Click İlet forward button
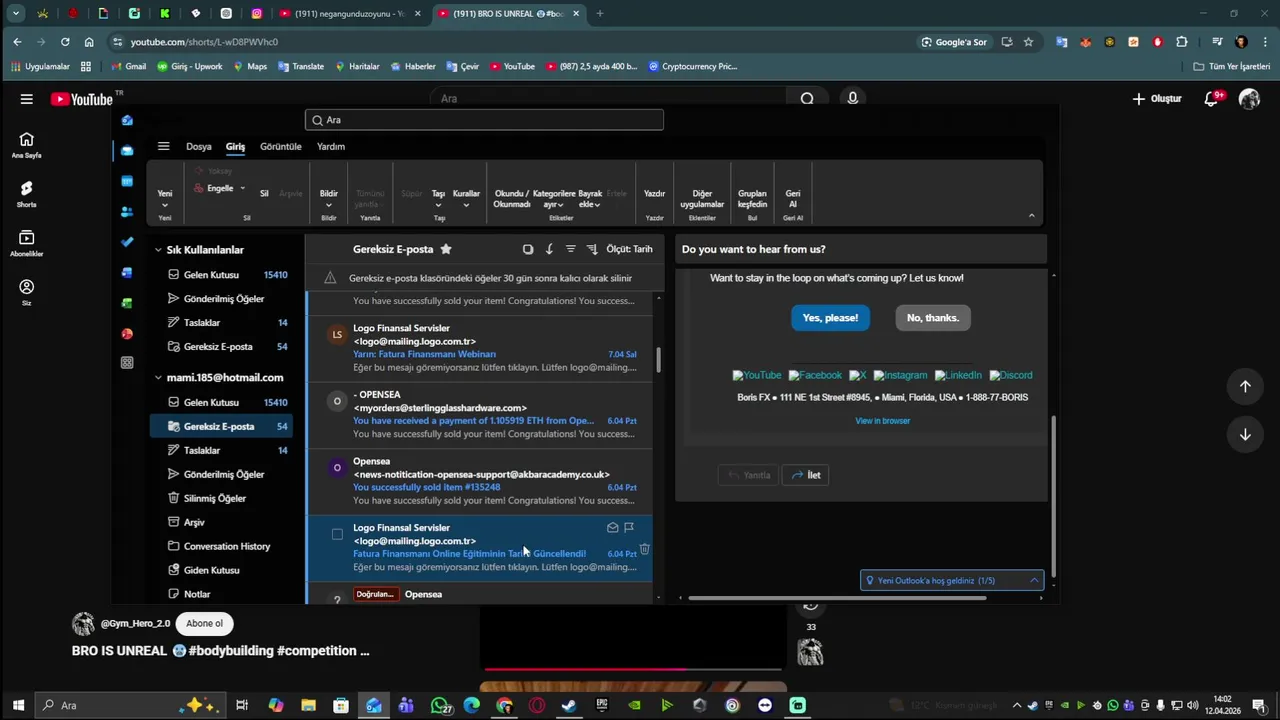Viewport: 1280px width, 720px height. tap(806, 475)
